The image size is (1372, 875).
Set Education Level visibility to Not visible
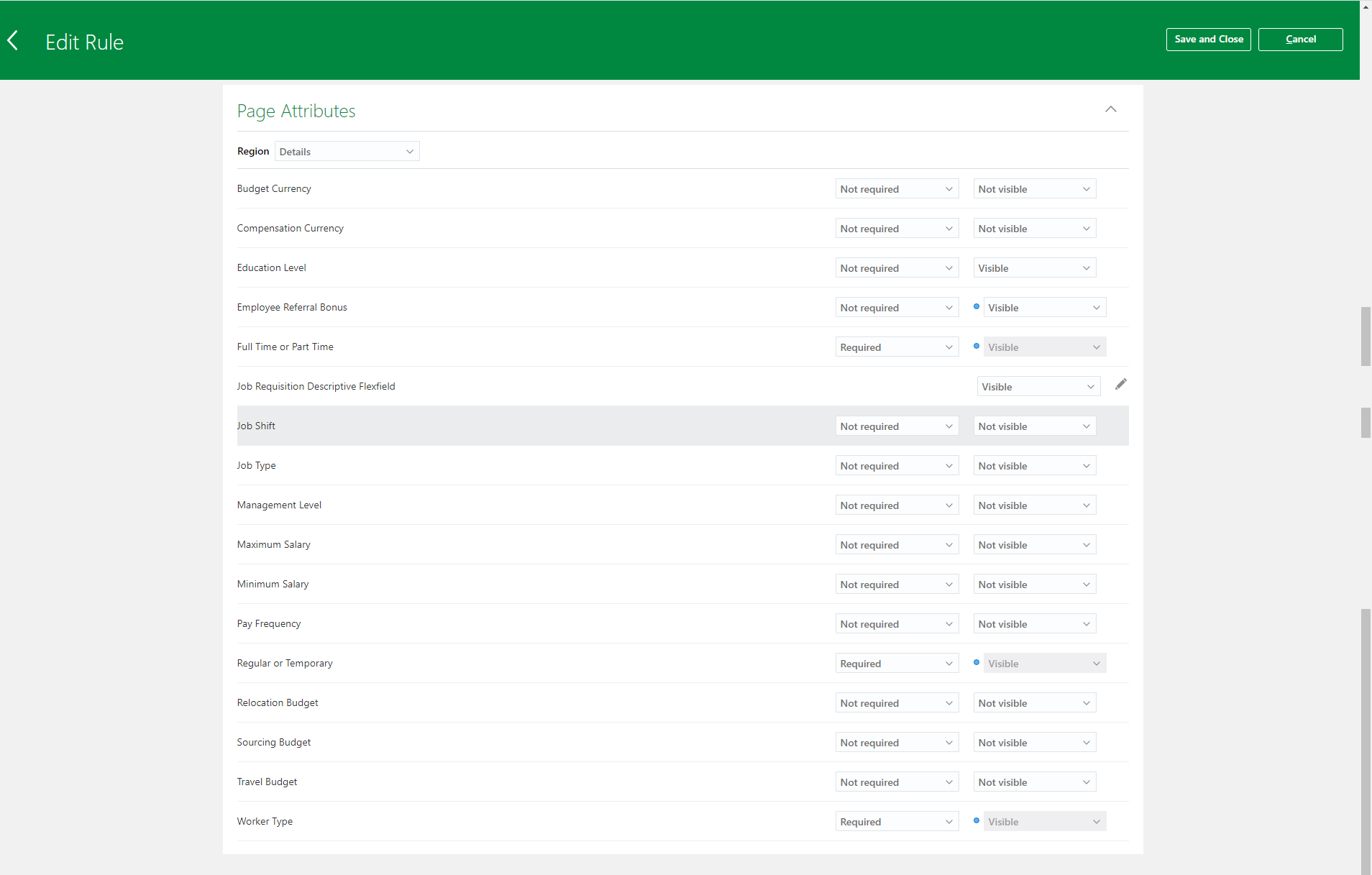pyautogui.click(x=1033, y=267)
